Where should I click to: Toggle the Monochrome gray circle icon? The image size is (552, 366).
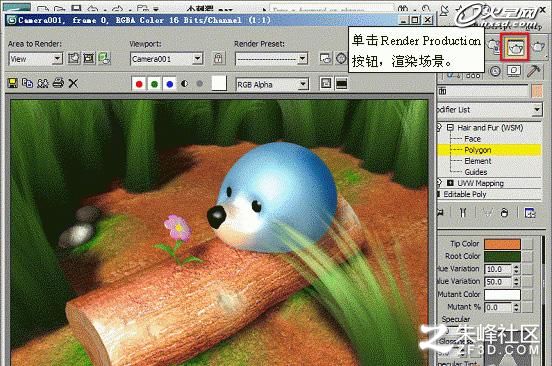(200, 84)
